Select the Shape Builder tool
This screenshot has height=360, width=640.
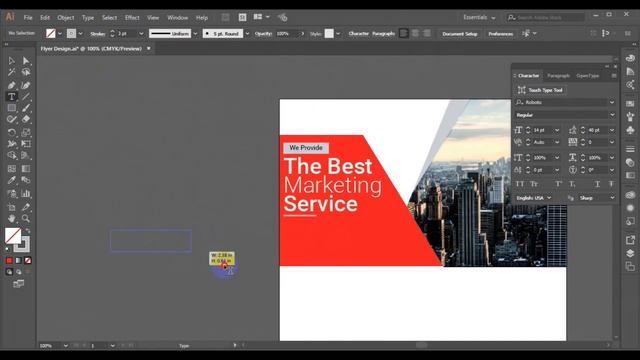click(11, 156)
